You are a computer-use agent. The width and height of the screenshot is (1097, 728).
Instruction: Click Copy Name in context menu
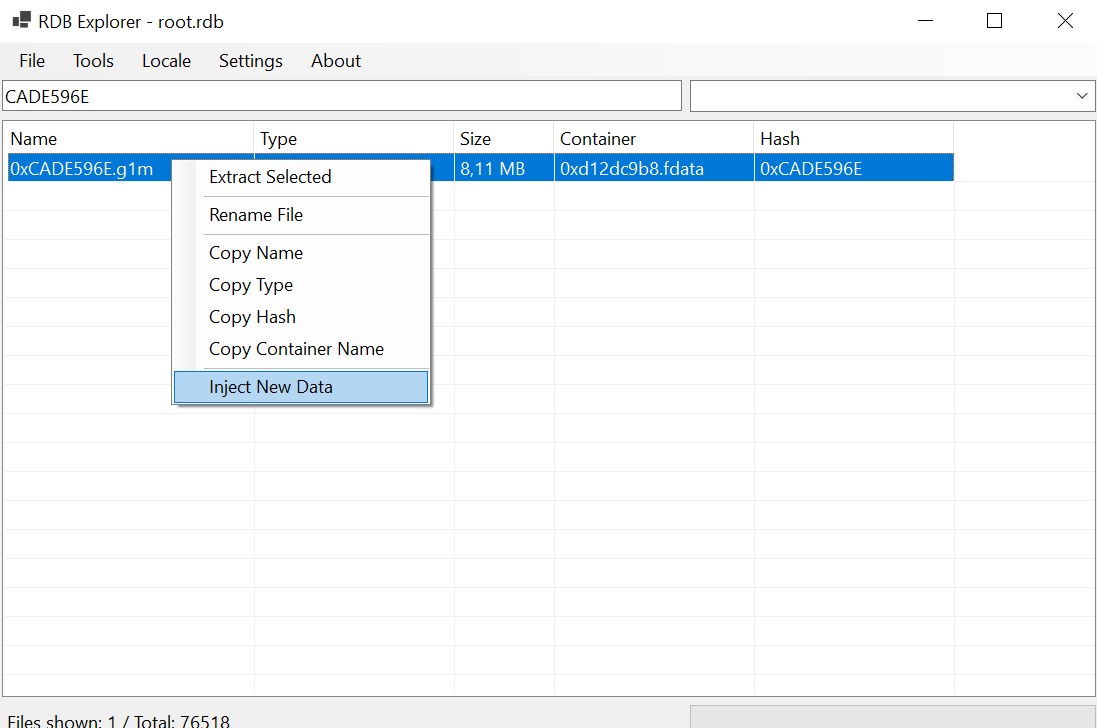pos(301,252)
